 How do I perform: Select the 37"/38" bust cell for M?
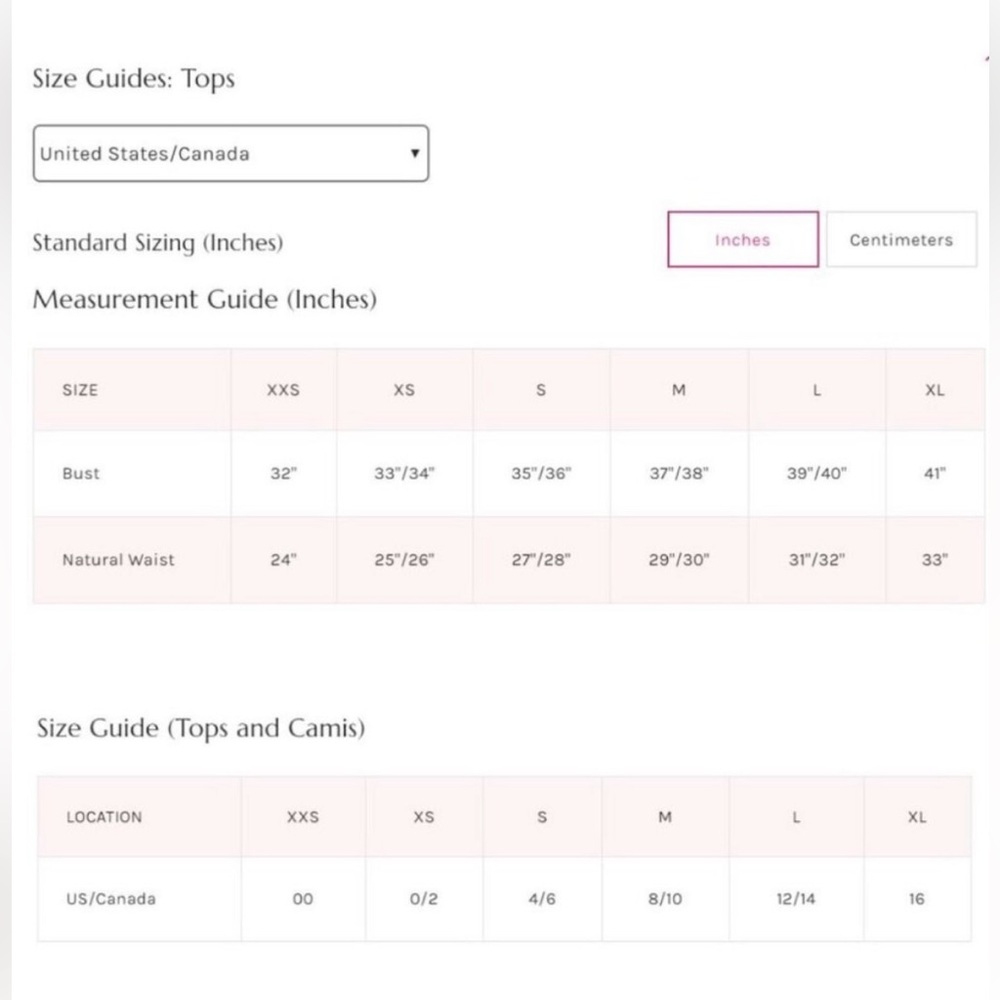click(x=679, y=474)
